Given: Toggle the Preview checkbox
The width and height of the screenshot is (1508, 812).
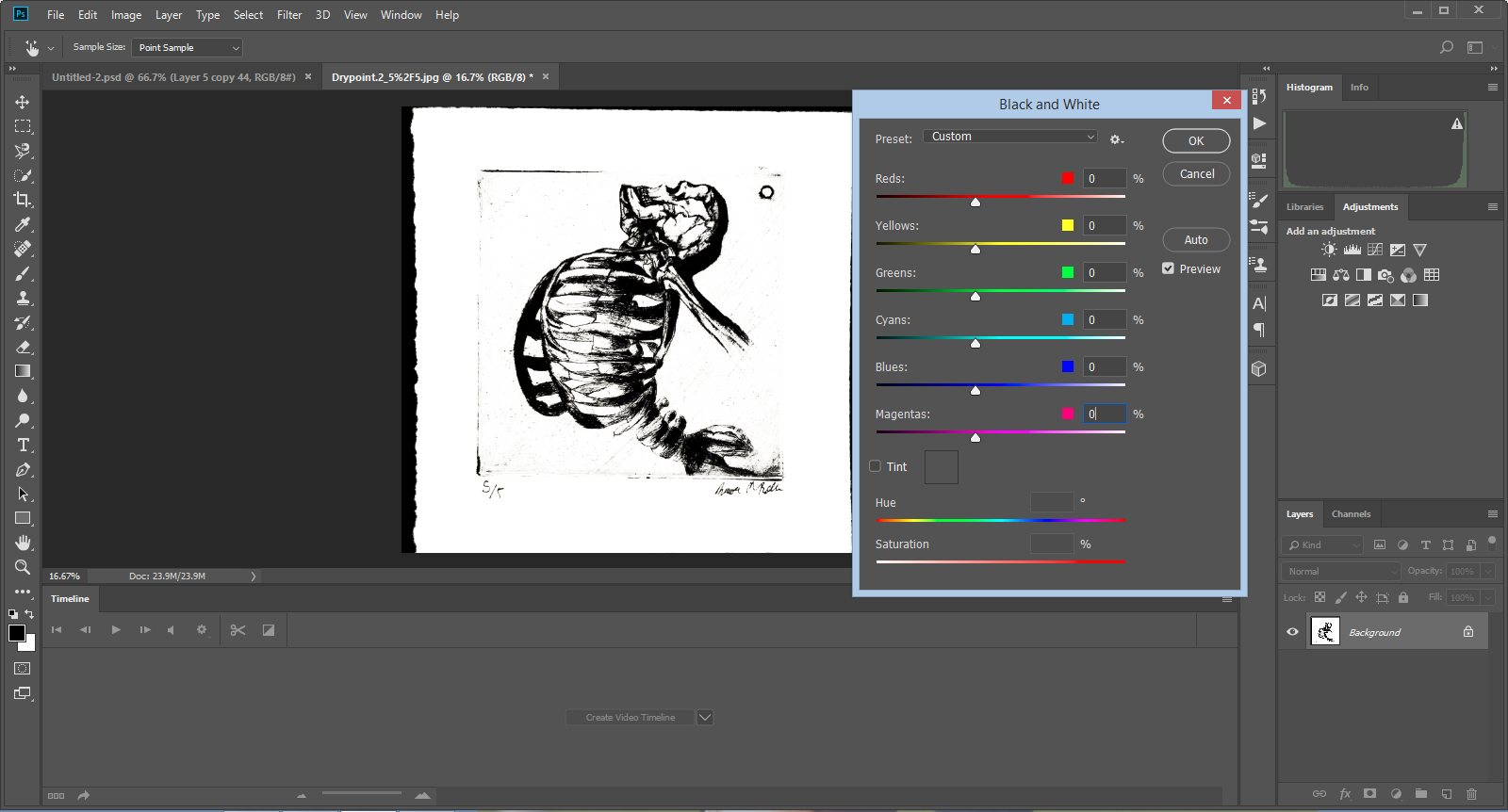Looking at the screenshot, I should coord(1169,268).
